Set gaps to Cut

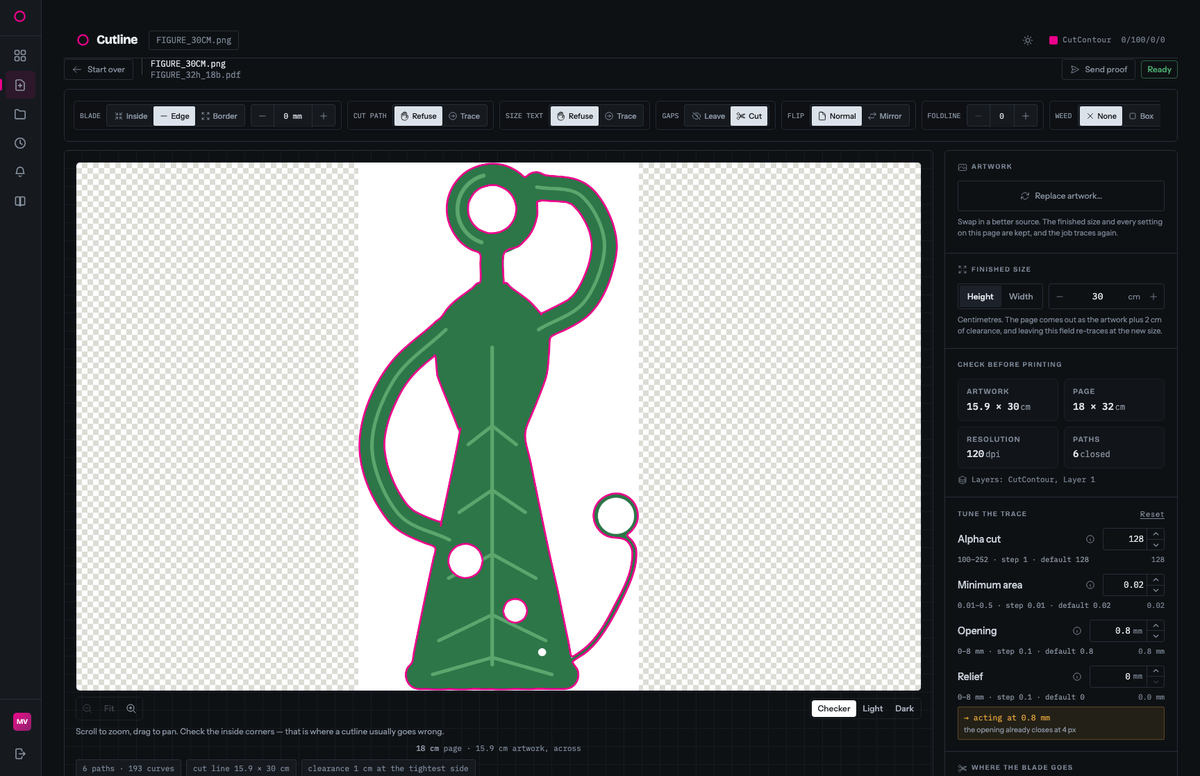(749, 116)
